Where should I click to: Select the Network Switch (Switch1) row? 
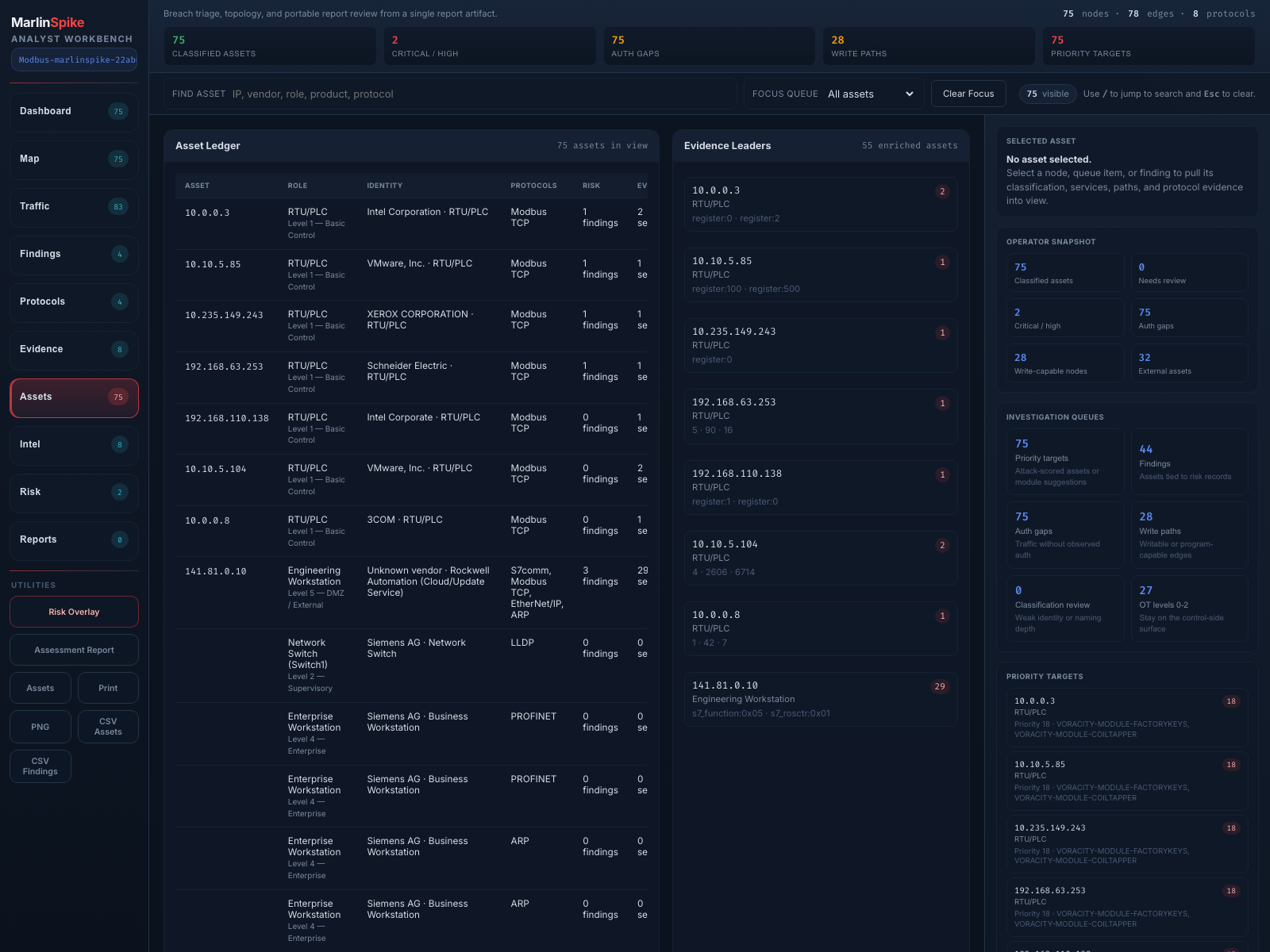pyautogui.click(x=411, y=666)
